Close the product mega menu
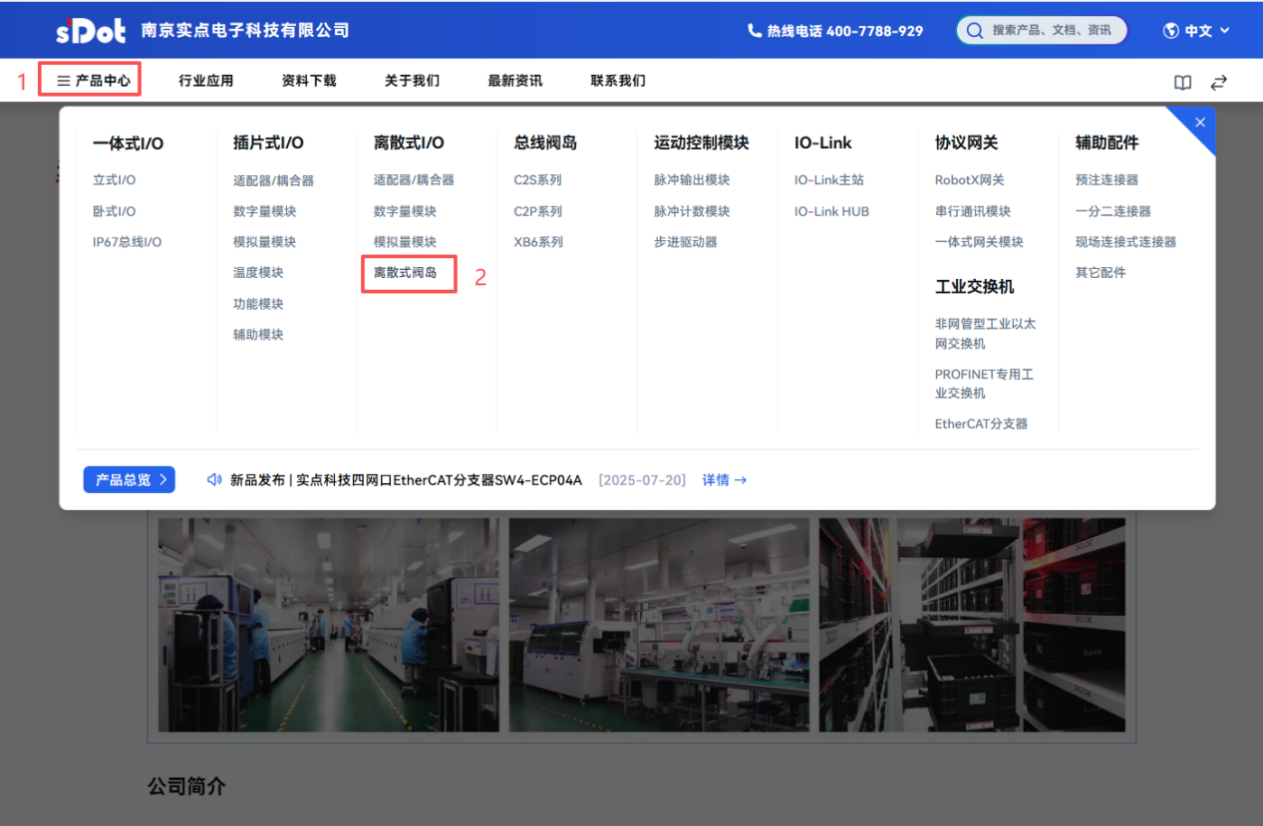This screenshot has width=1263, height=826. [x=1200, y=122]
